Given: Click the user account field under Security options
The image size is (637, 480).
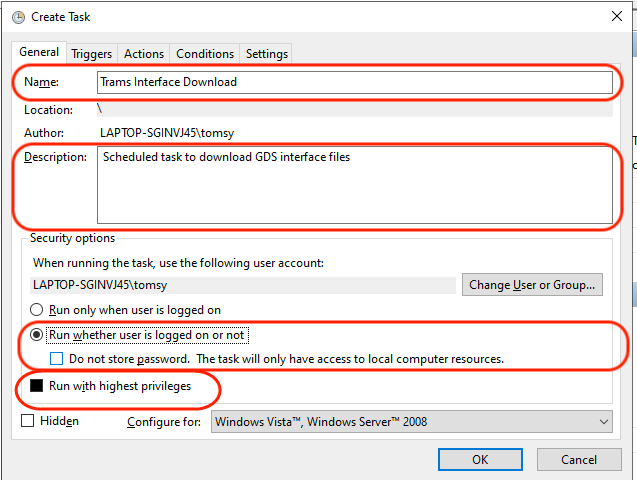Looking at the screenshot, I should coord(243,285).
